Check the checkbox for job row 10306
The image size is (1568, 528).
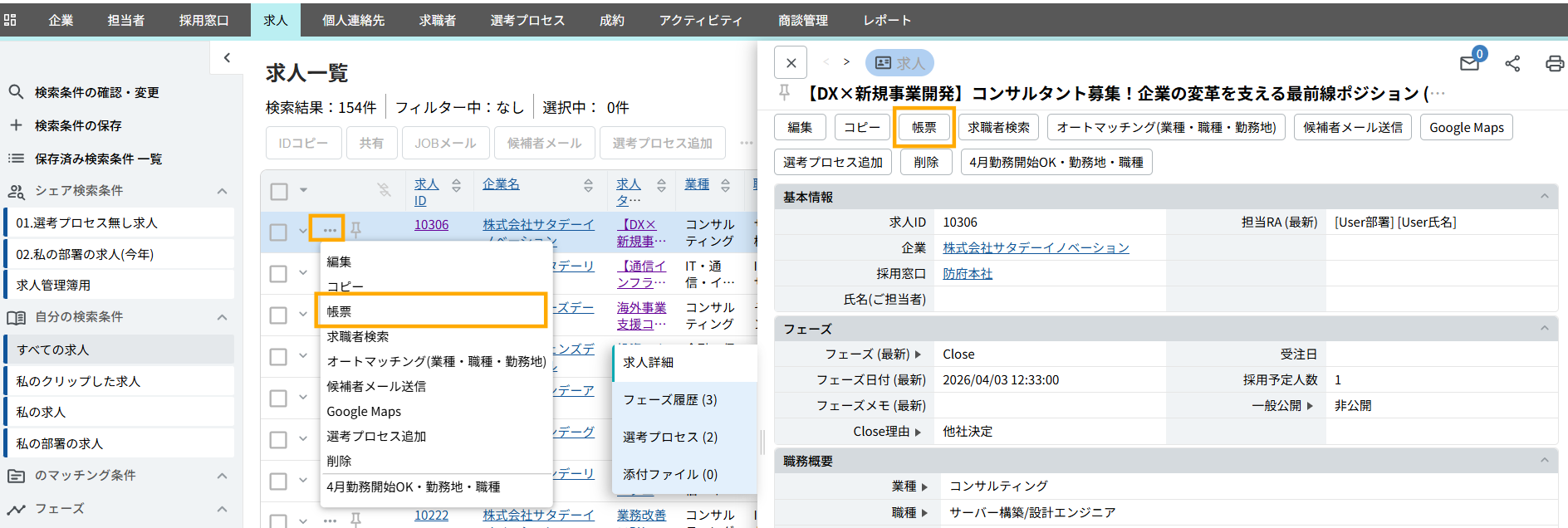279,232
